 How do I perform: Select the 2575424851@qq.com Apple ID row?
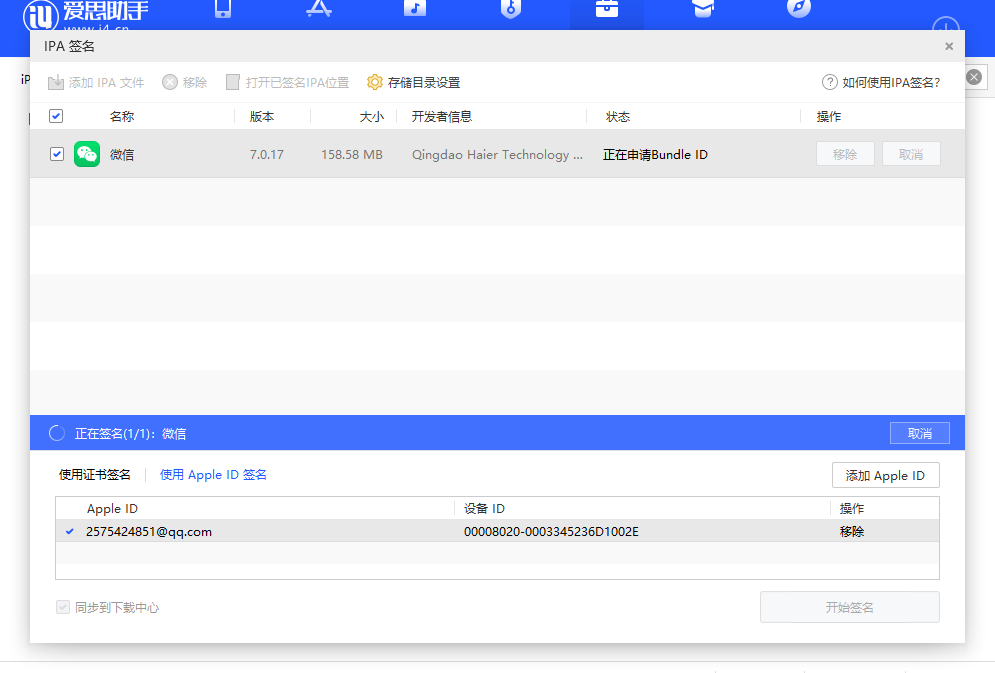click(498, 532)
